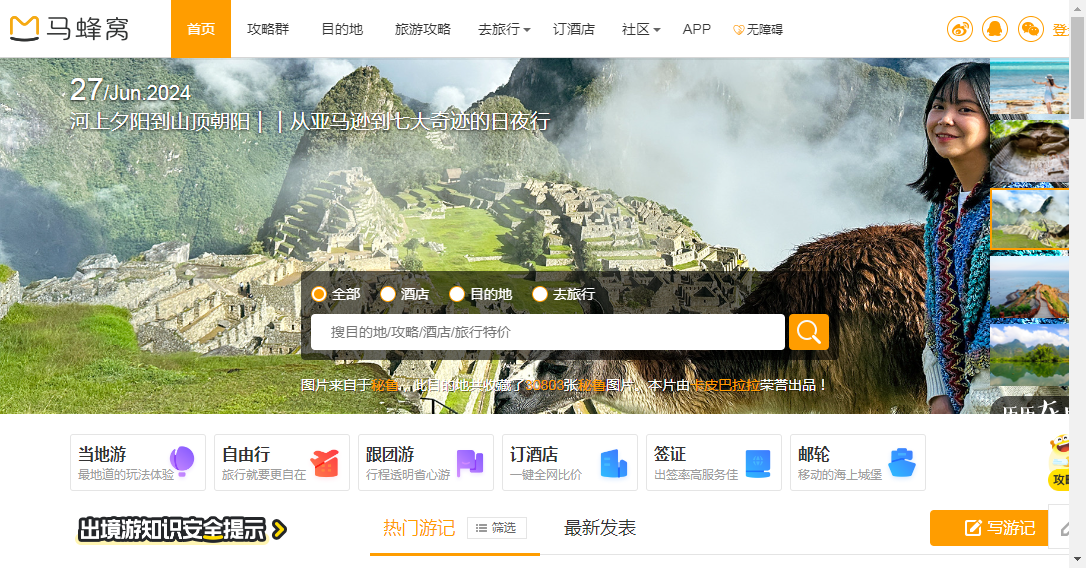Open 当地游 local tours balloon tile

(138, 462)
